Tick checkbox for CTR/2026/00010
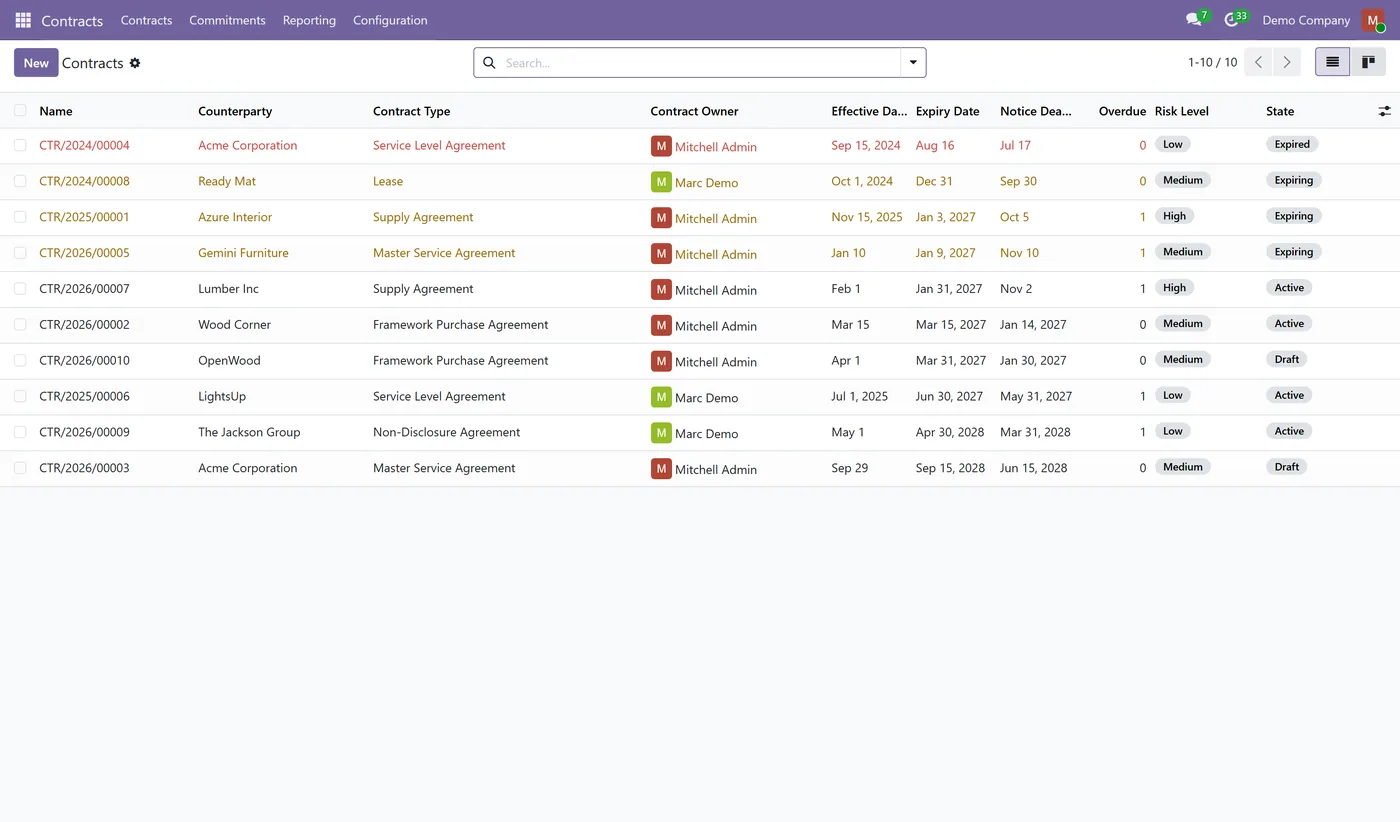This screenshot has height=822, width=1400. [x=20, y=361]
